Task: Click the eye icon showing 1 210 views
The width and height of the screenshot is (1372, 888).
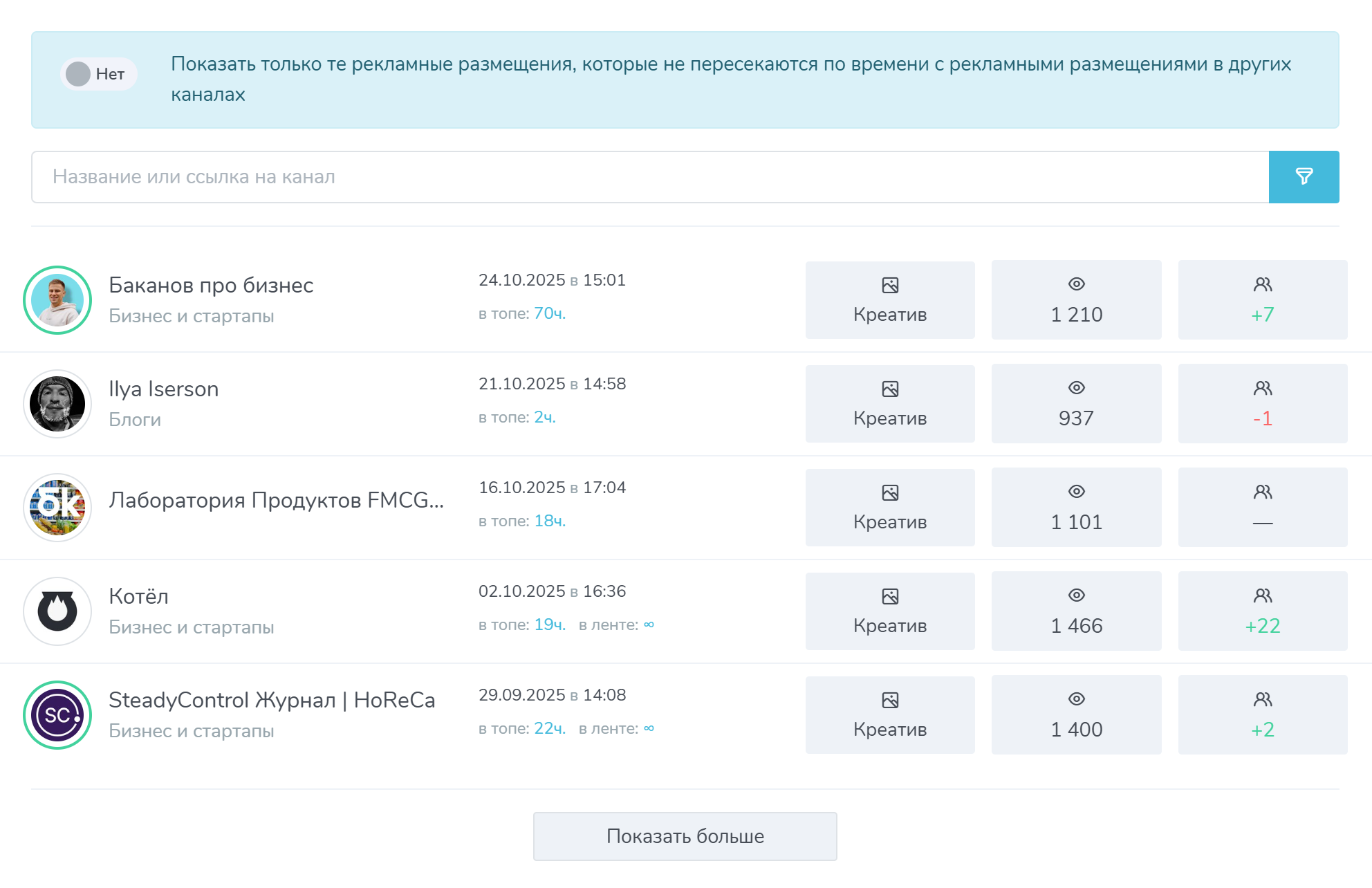Action: 1076,283
